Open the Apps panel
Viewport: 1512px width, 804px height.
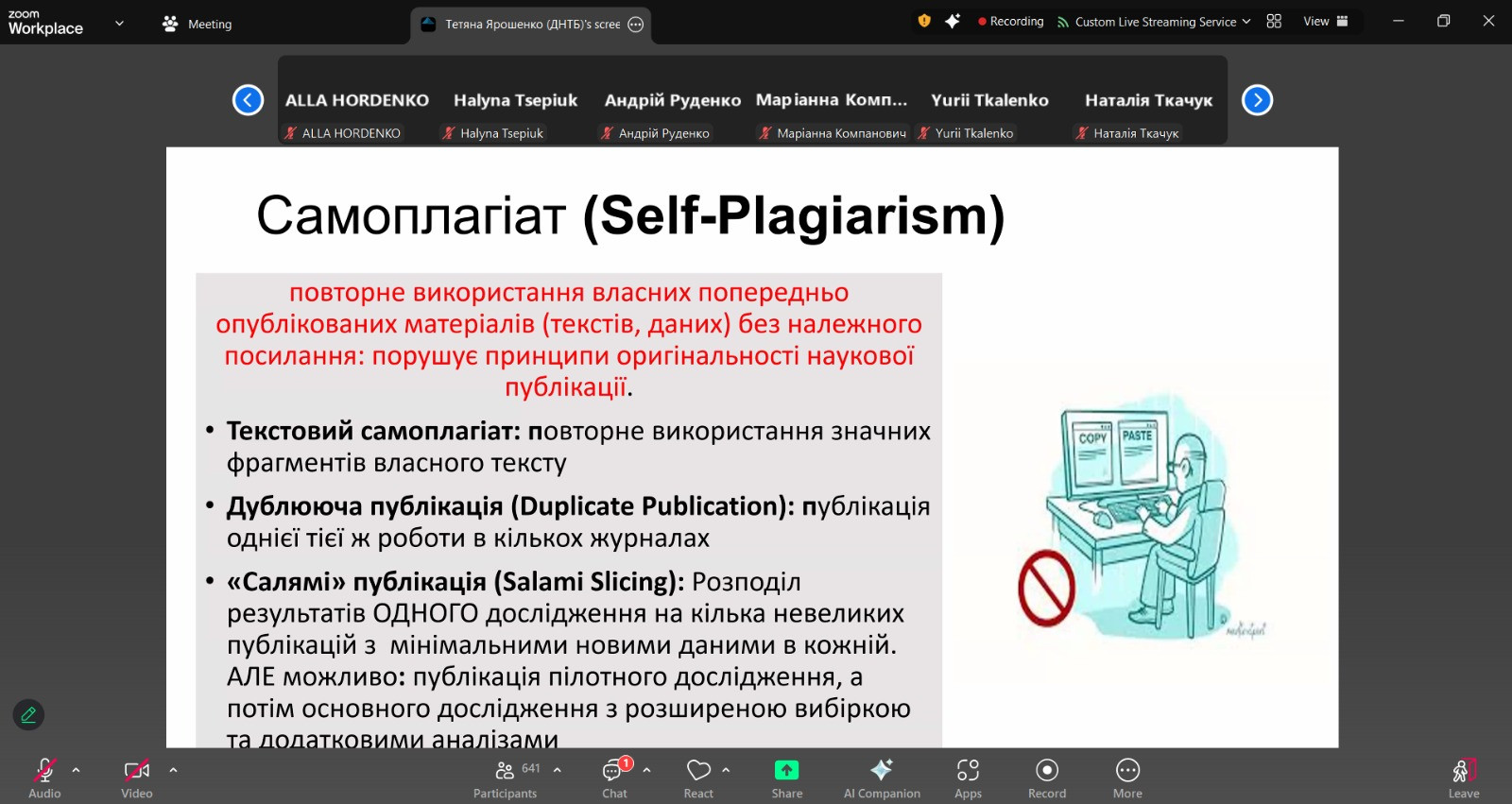(x=968, y=778)
